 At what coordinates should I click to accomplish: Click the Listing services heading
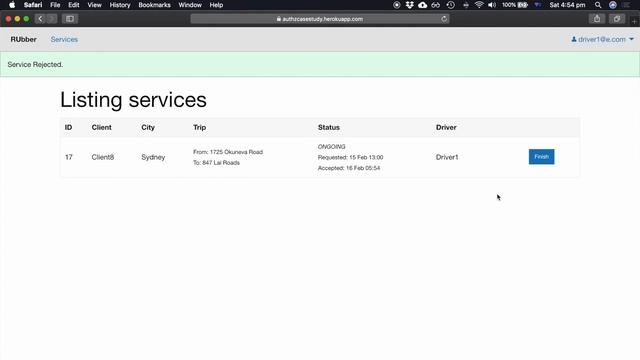(x=133, y=100)
